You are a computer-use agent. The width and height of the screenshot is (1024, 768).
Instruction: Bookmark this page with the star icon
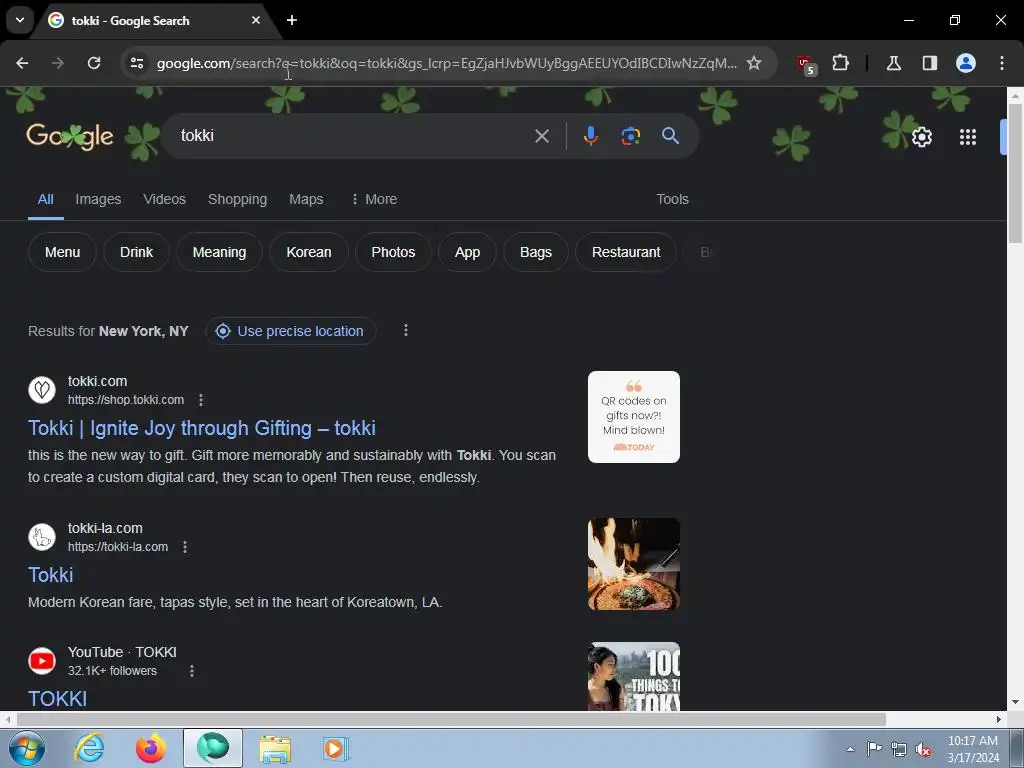tap(754, 63)
